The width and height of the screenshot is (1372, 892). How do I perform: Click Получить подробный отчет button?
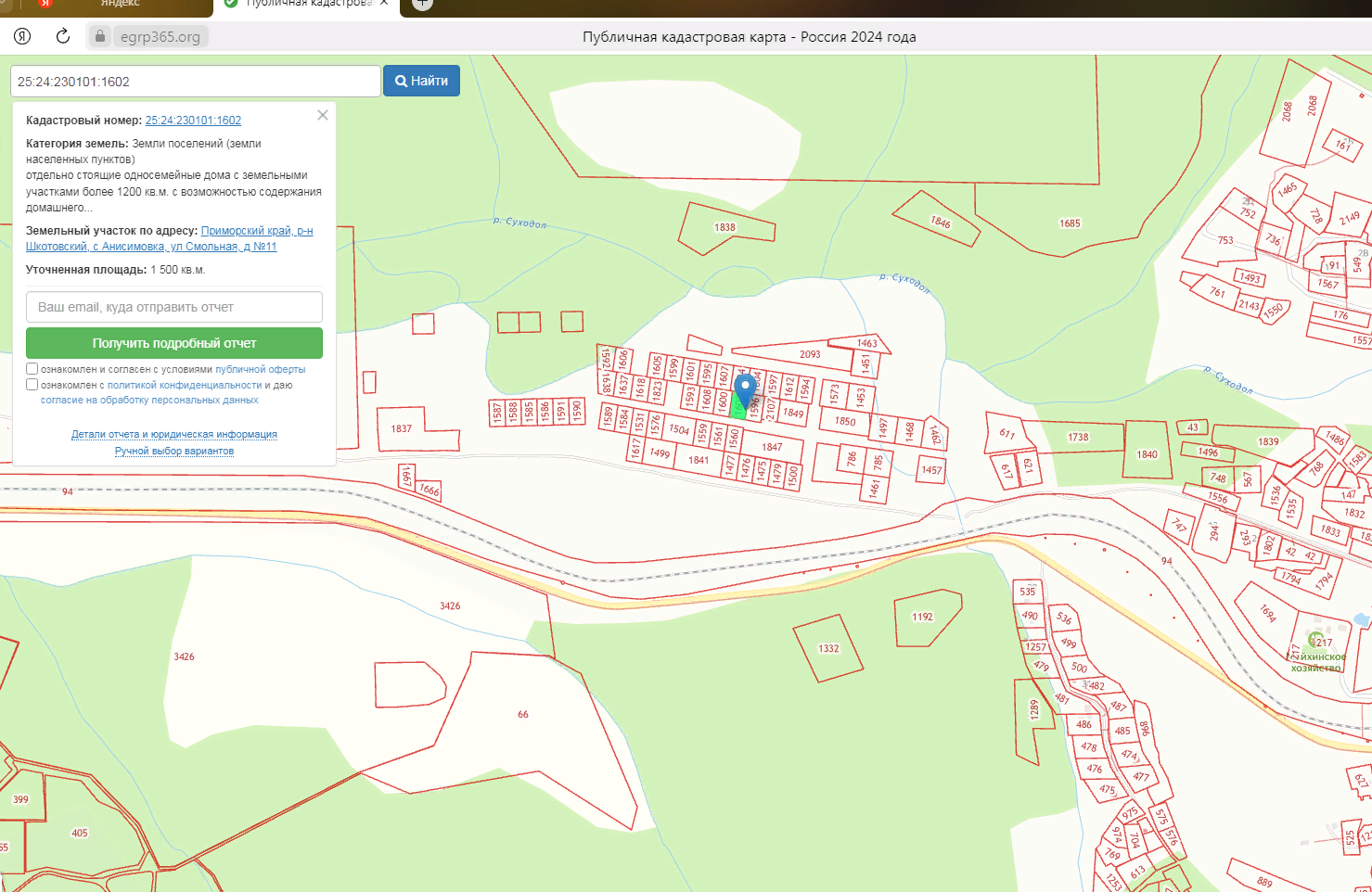(174, 343)
